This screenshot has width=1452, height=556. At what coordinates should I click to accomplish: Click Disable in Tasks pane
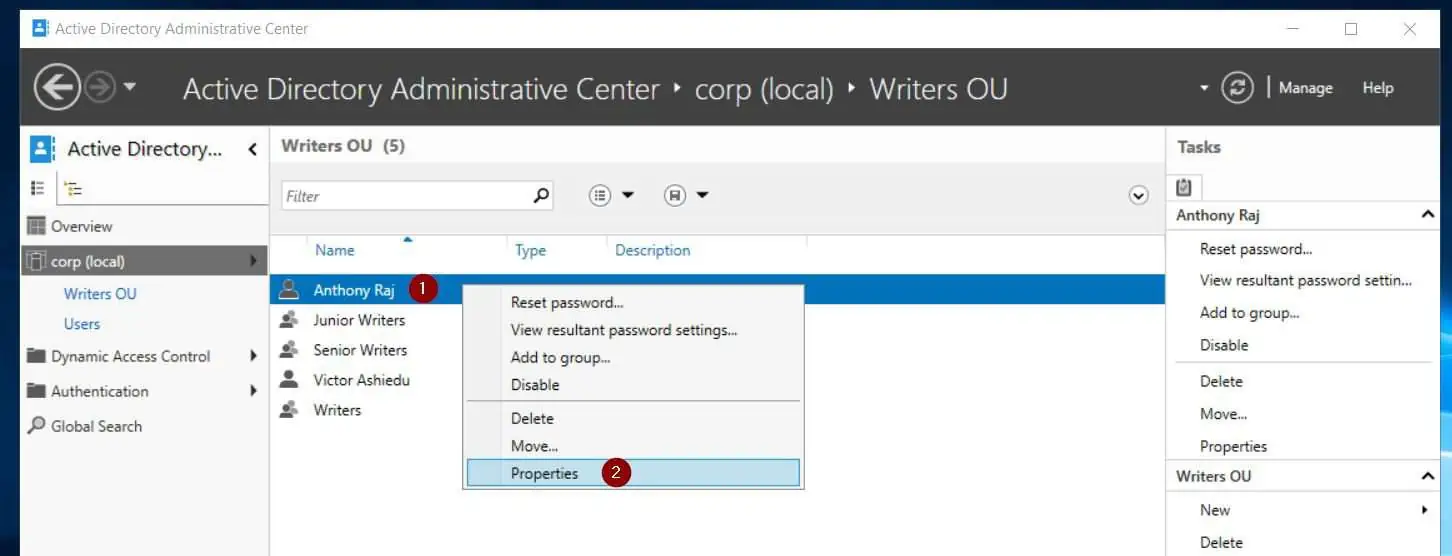[1224, 345]
